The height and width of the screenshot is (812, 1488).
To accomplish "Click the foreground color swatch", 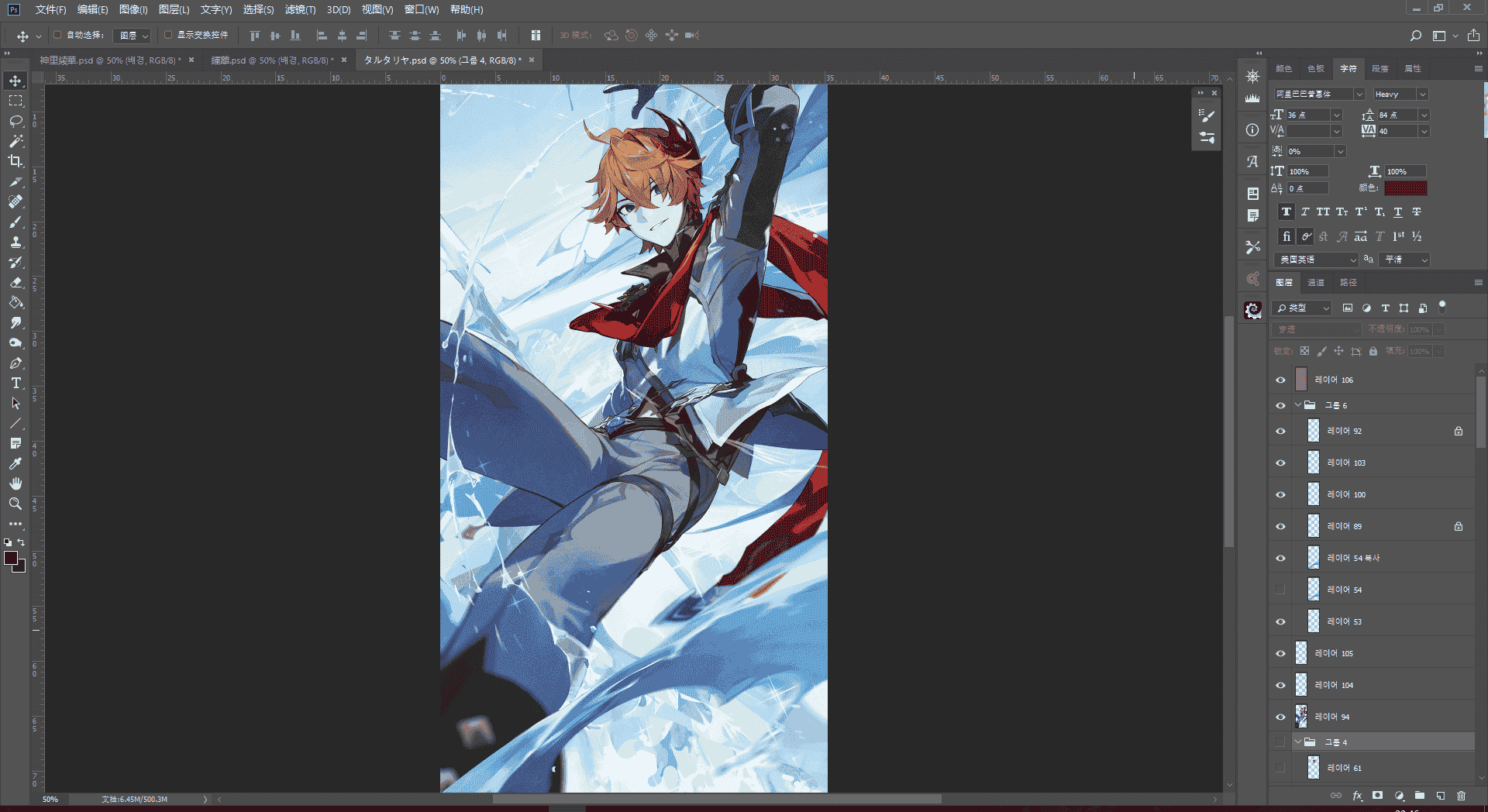I will pos(11,558).
